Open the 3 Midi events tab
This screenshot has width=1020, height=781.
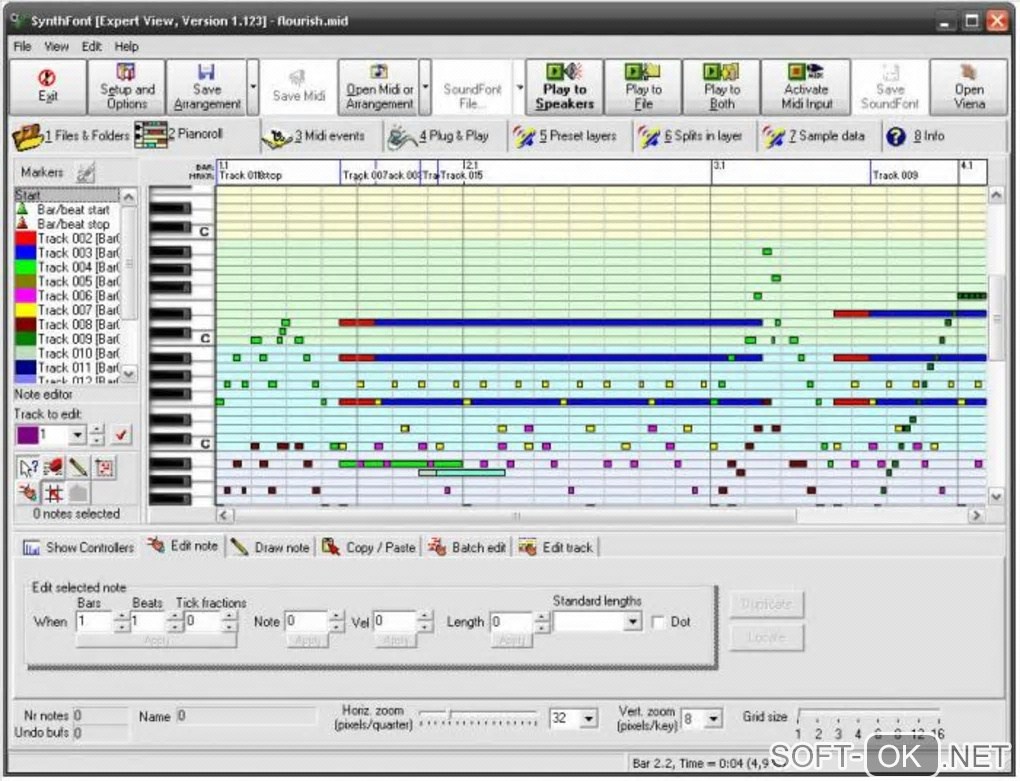point(314,136)
